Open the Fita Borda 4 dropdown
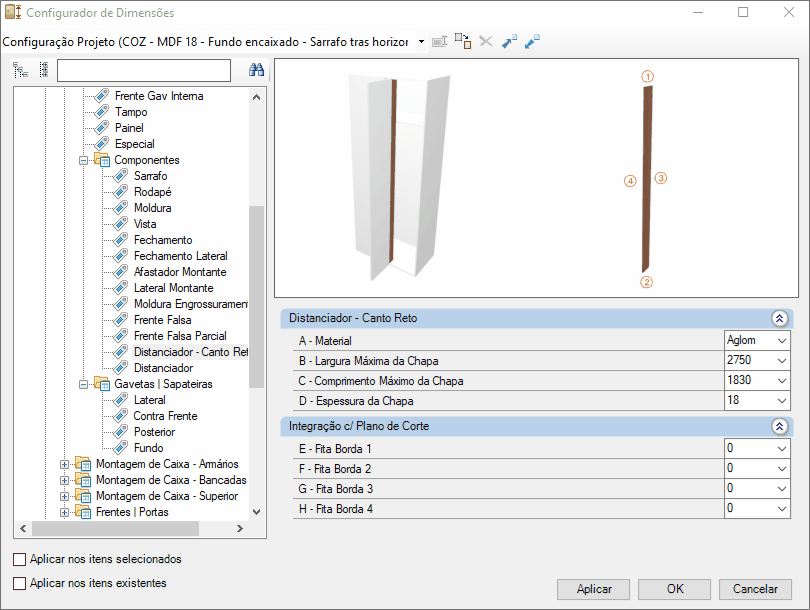Image resolution: width=810 pixels, height=610 pixels. coord(782,509)
